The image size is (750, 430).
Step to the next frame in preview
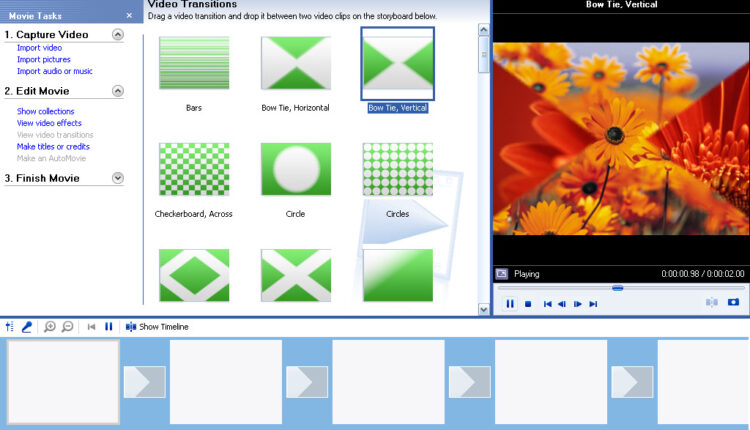pos(578,303)
